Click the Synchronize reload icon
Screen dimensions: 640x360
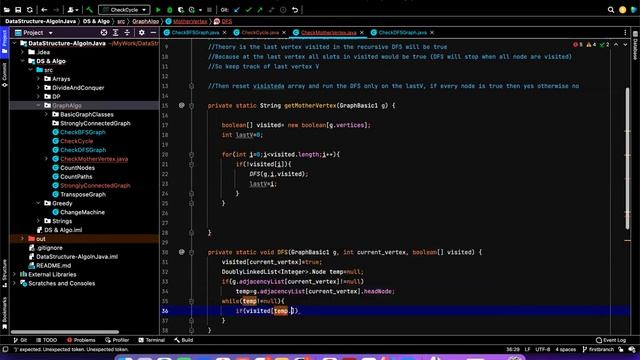pos(29,10)
